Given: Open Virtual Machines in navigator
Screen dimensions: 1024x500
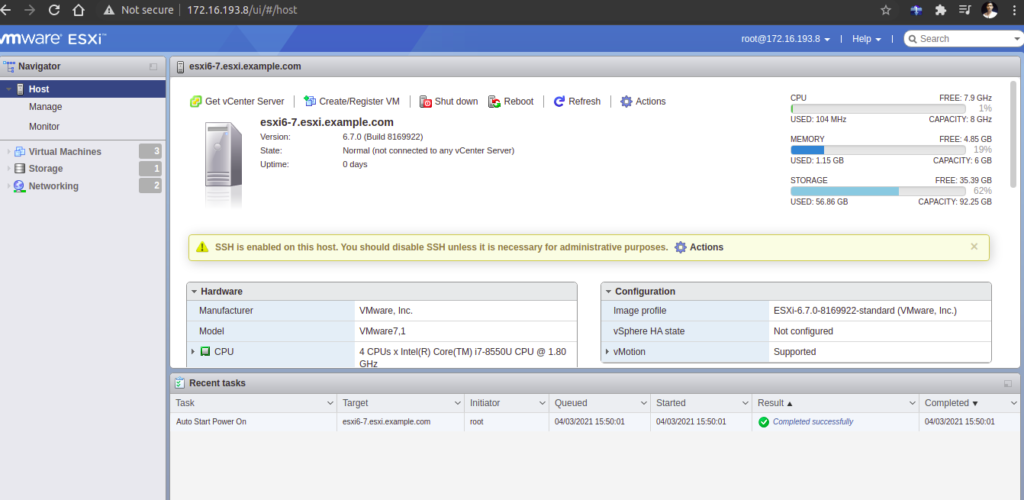Looking at the screenshot, I should [x=65, y=151].
